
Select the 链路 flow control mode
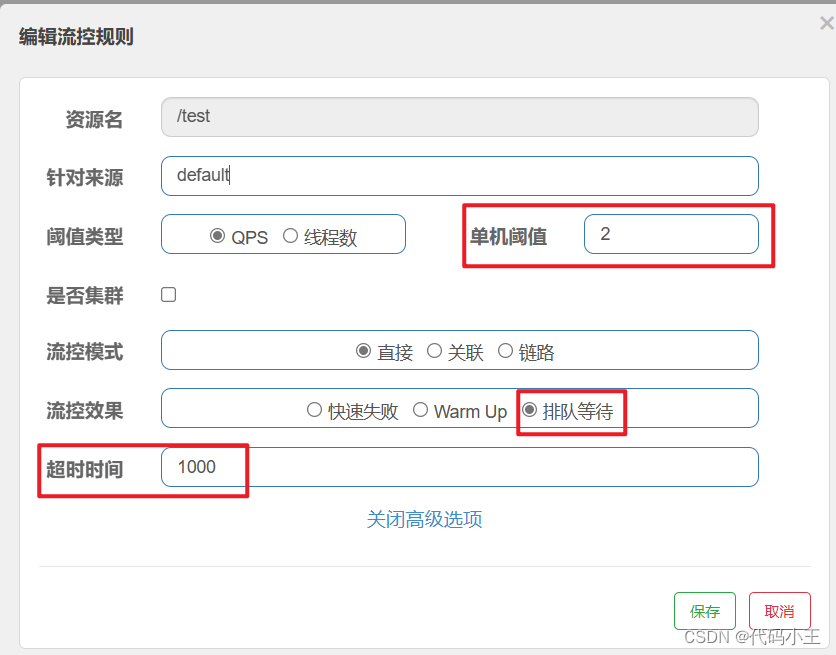(505, 350)
